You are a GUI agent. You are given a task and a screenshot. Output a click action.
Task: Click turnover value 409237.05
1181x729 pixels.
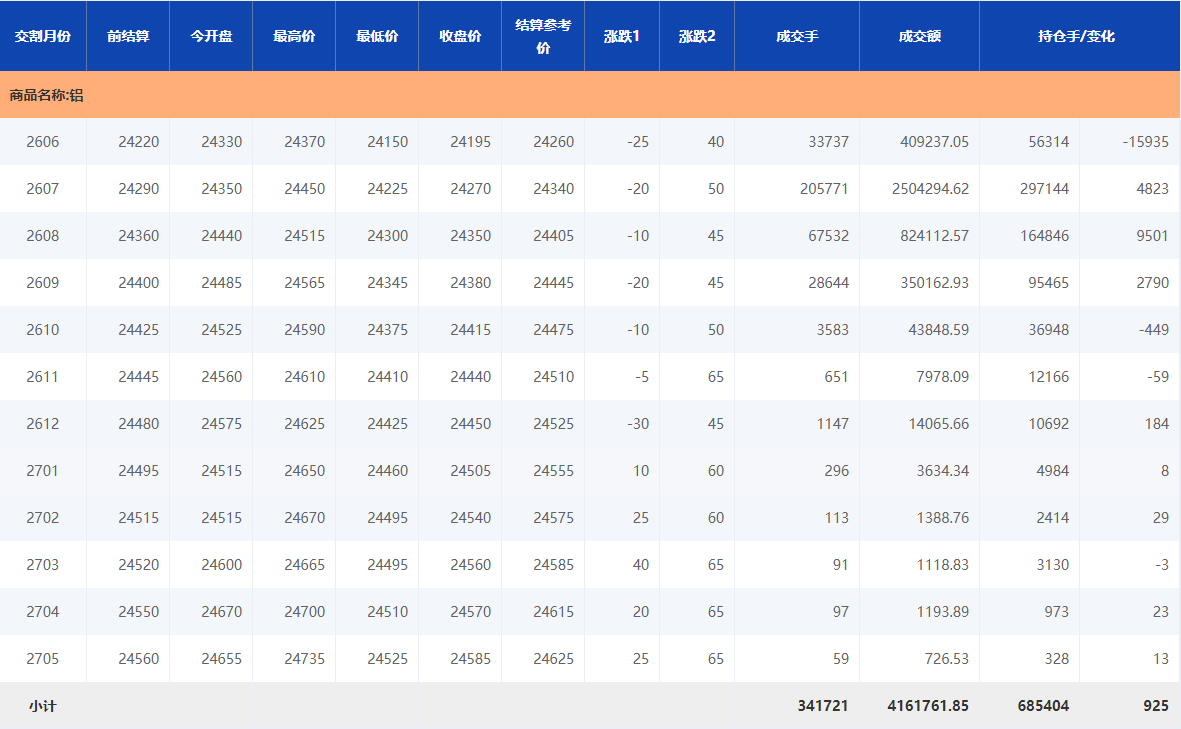934,142
